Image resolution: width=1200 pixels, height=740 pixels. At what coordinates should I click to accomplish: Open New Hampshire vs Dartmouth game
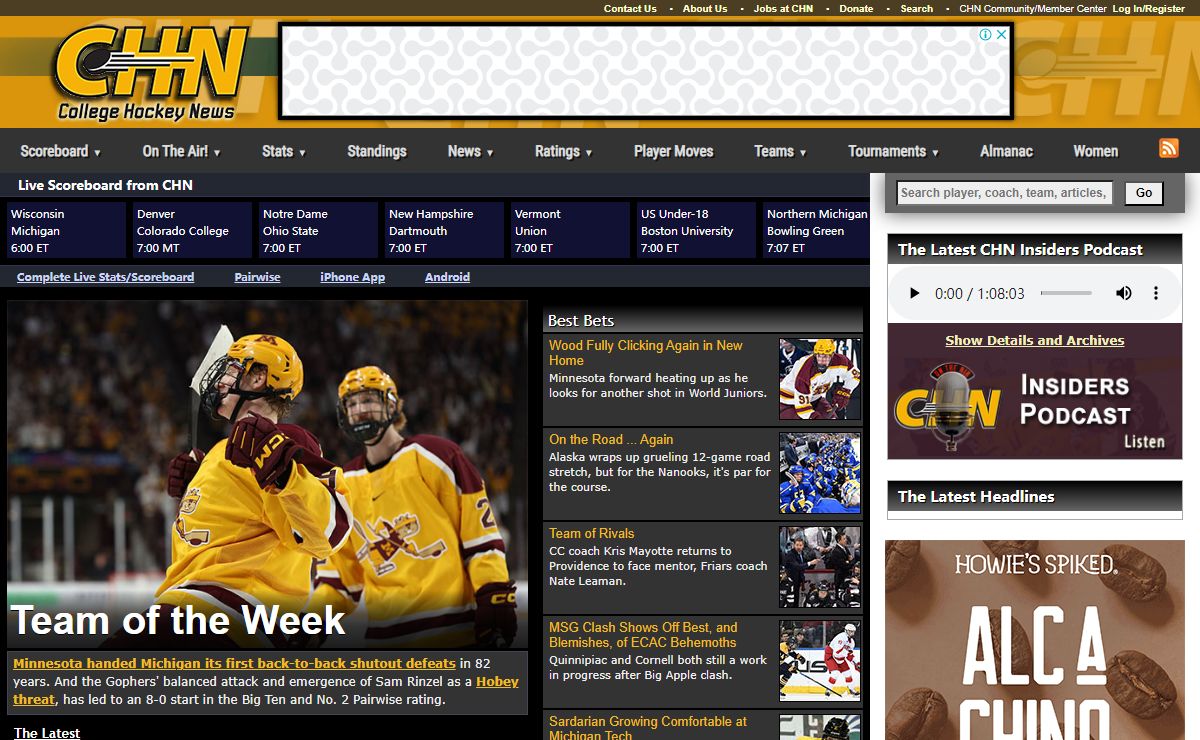[x=445, y=230]
